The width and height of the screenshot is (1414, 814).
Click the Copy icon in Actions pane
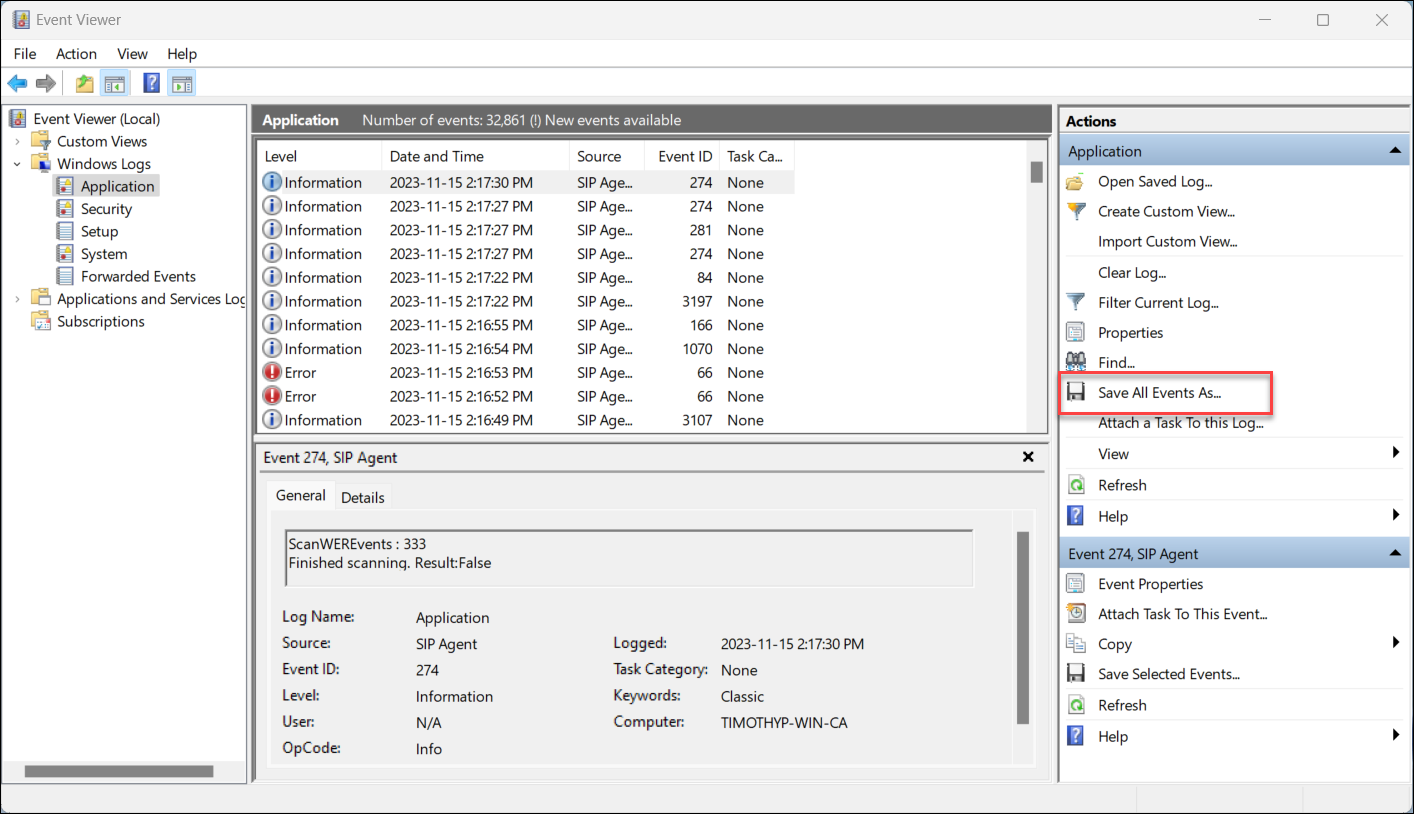(x=1076, y=644)
